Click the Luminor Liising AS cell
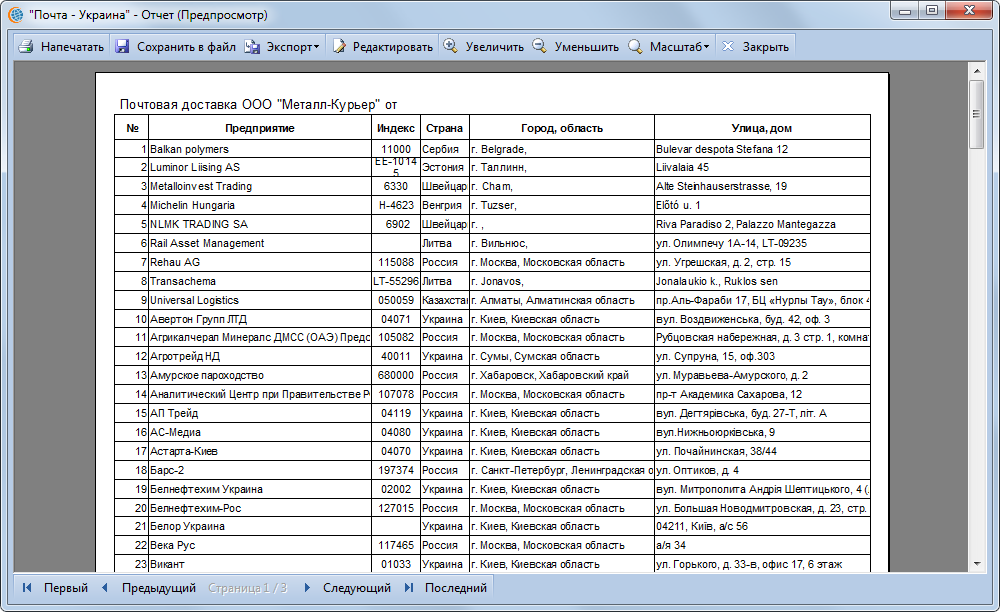Image resolution: width=1000 pixels, height=612 pixels. 260,168
